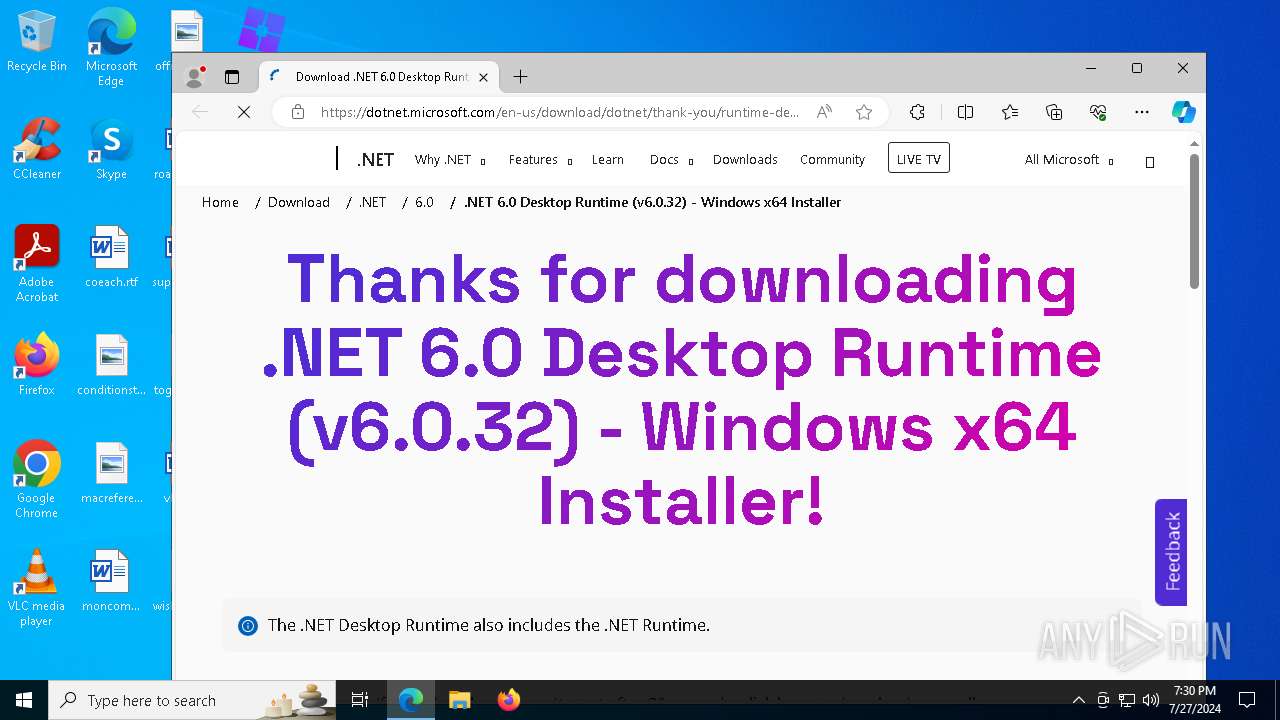Expand the Features menu
1280x720 pixels.
pyautogui.click(x=540, y=160)
